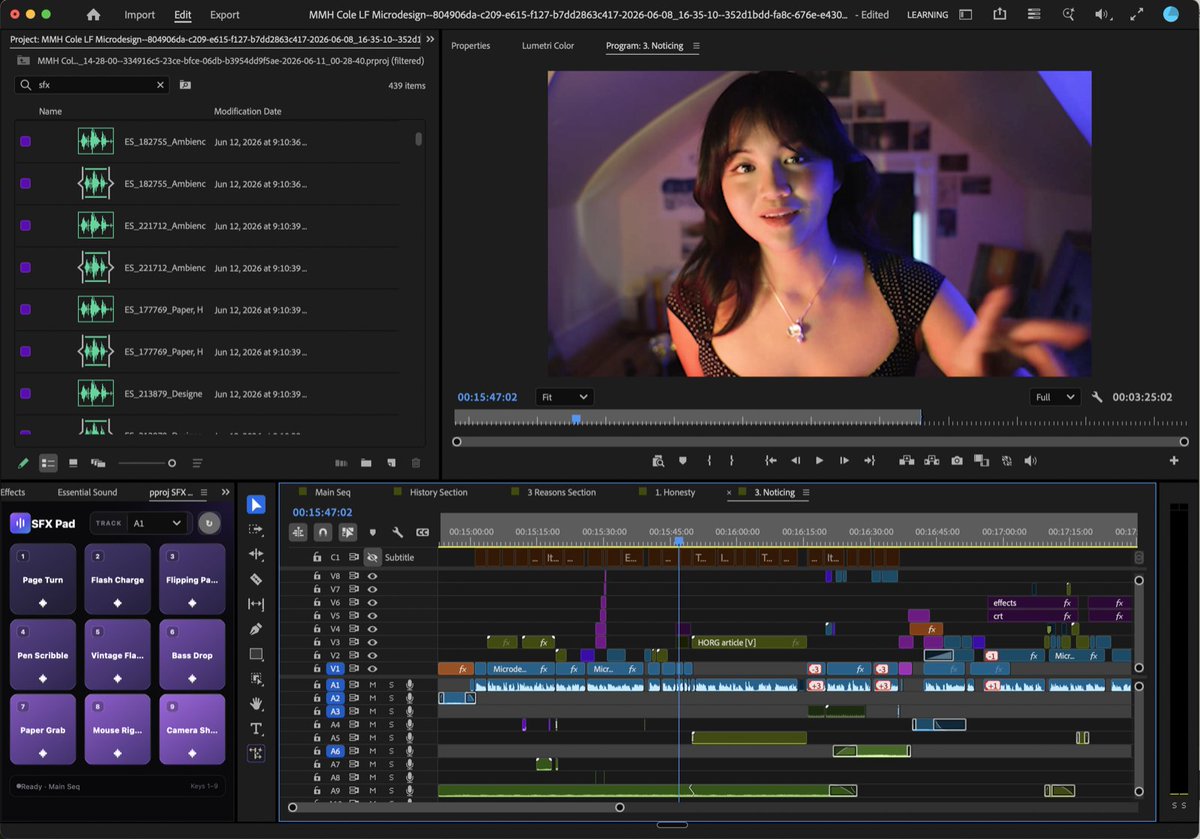Mute audio track A4
This screenshot has width=1200, height=839.
(372, 724)
